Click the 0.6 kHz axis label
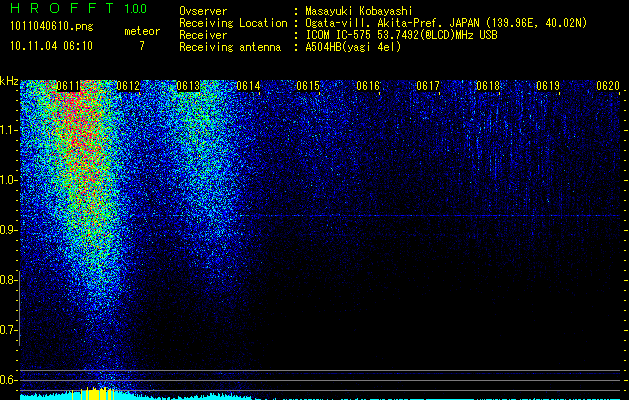 8,380
